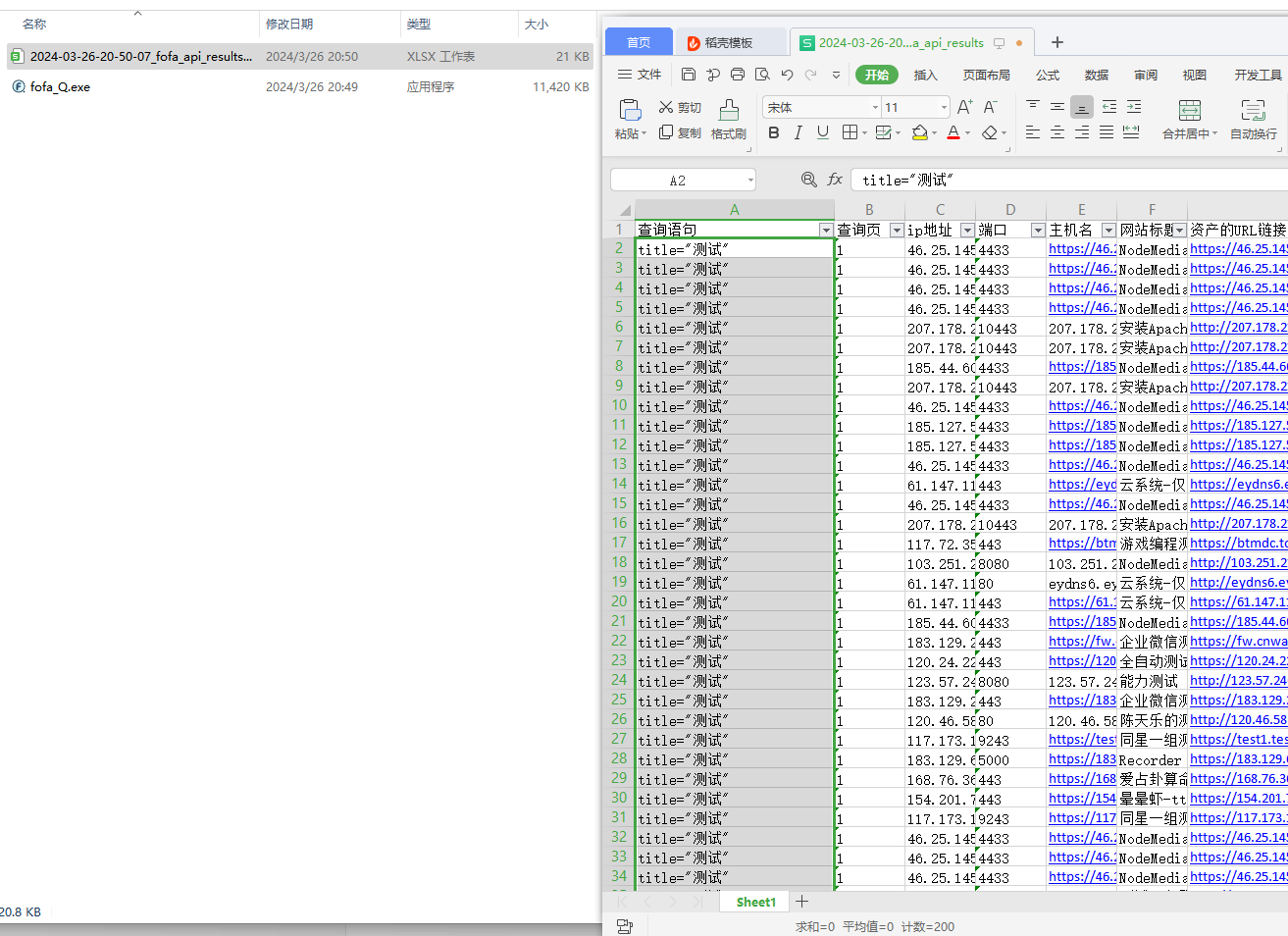Click the magnifier icon beside the formula bar
The height and width of the screenshot is (936, 1288).
click(809, 180)
